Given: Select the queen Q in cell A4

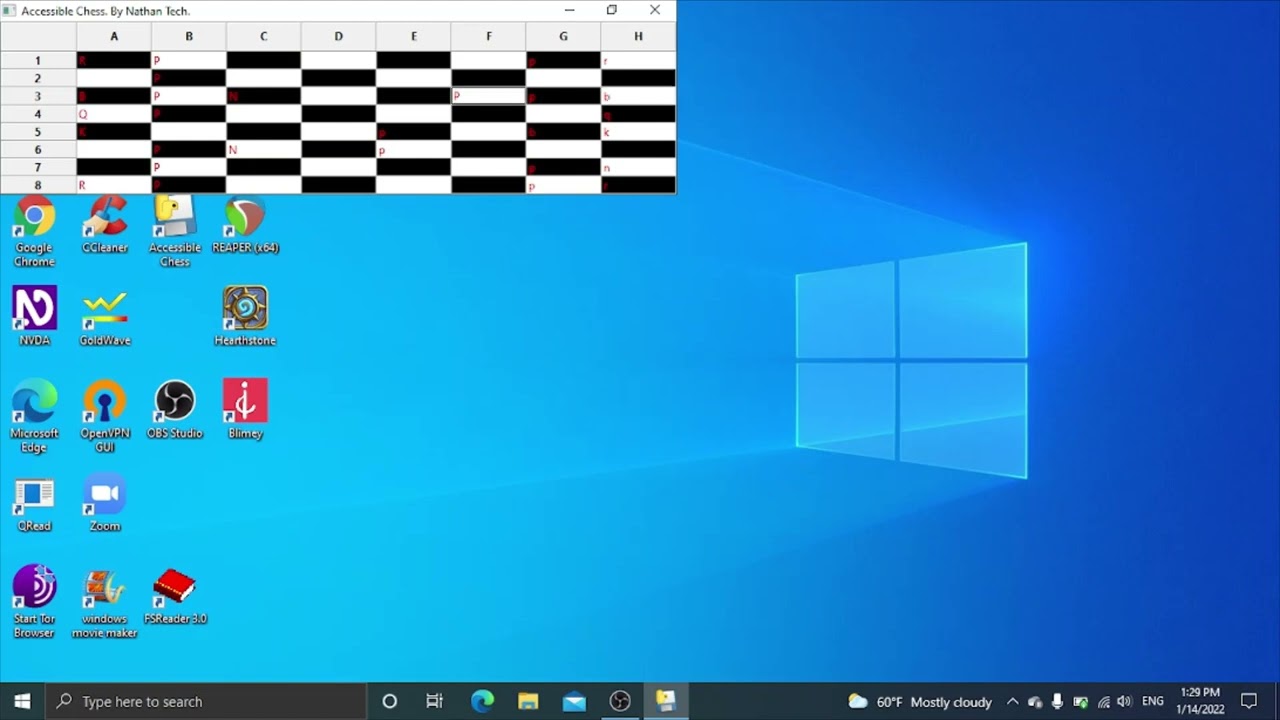Looking at the screenshot, I should click(x=114, y=114).
